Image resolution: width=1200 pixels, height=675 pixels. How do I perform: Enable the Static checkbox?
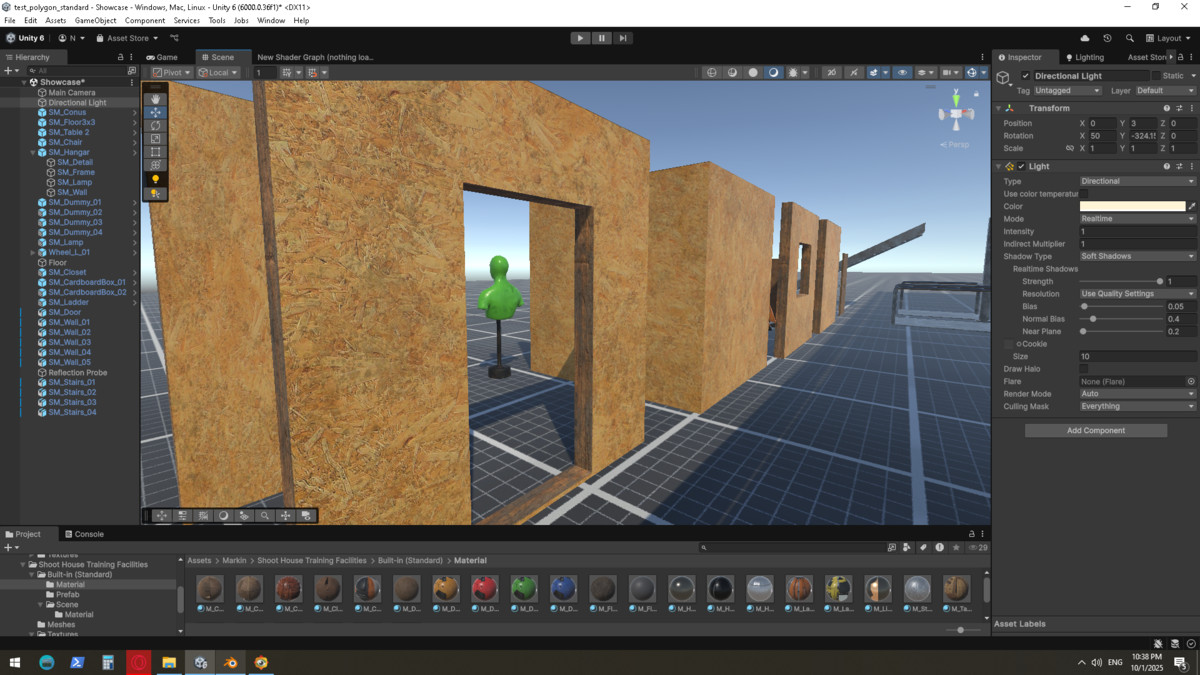1156,76
